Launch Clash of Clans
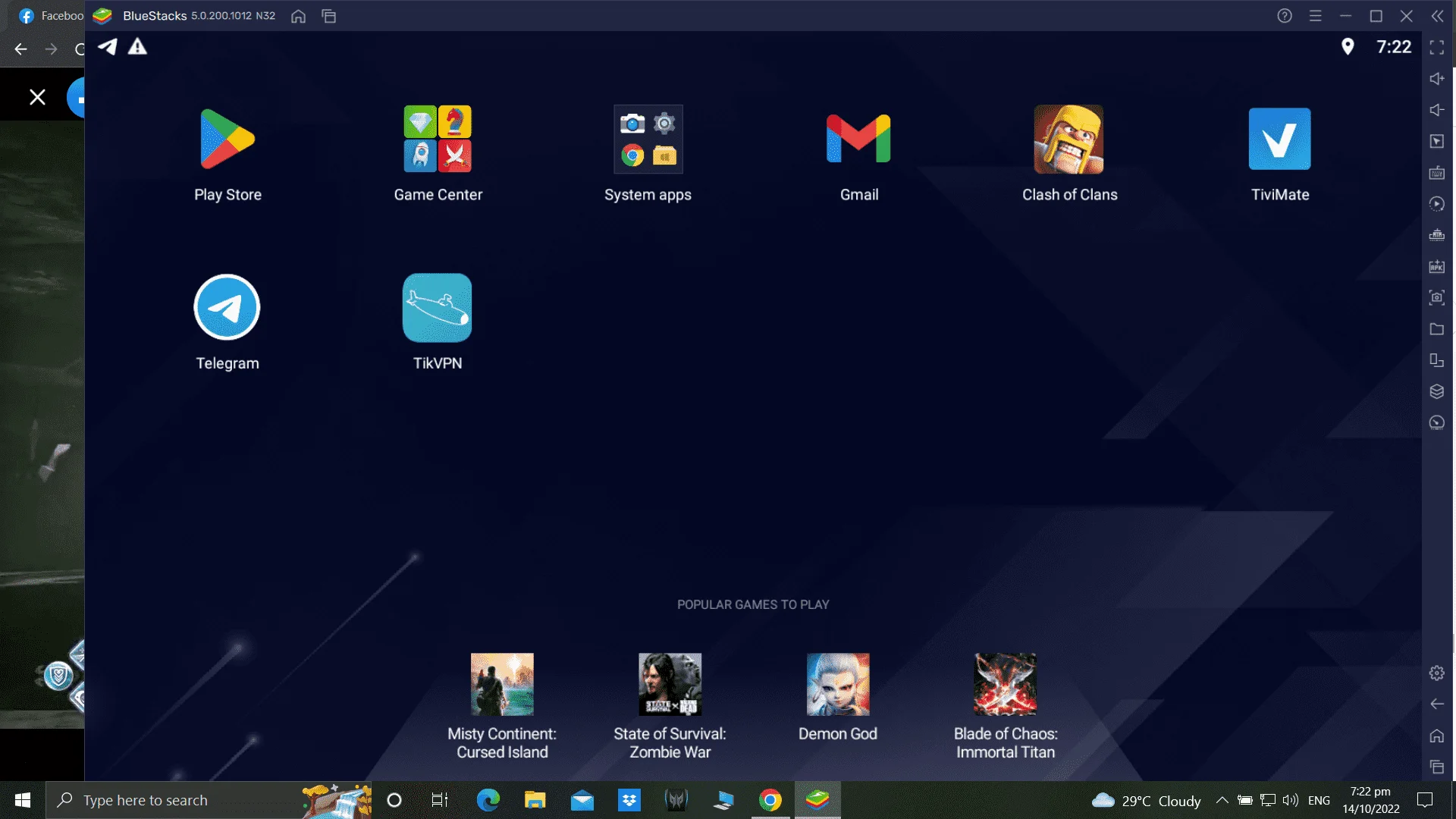This screenshot has height=819, width=1456. tap(1069, 139)
